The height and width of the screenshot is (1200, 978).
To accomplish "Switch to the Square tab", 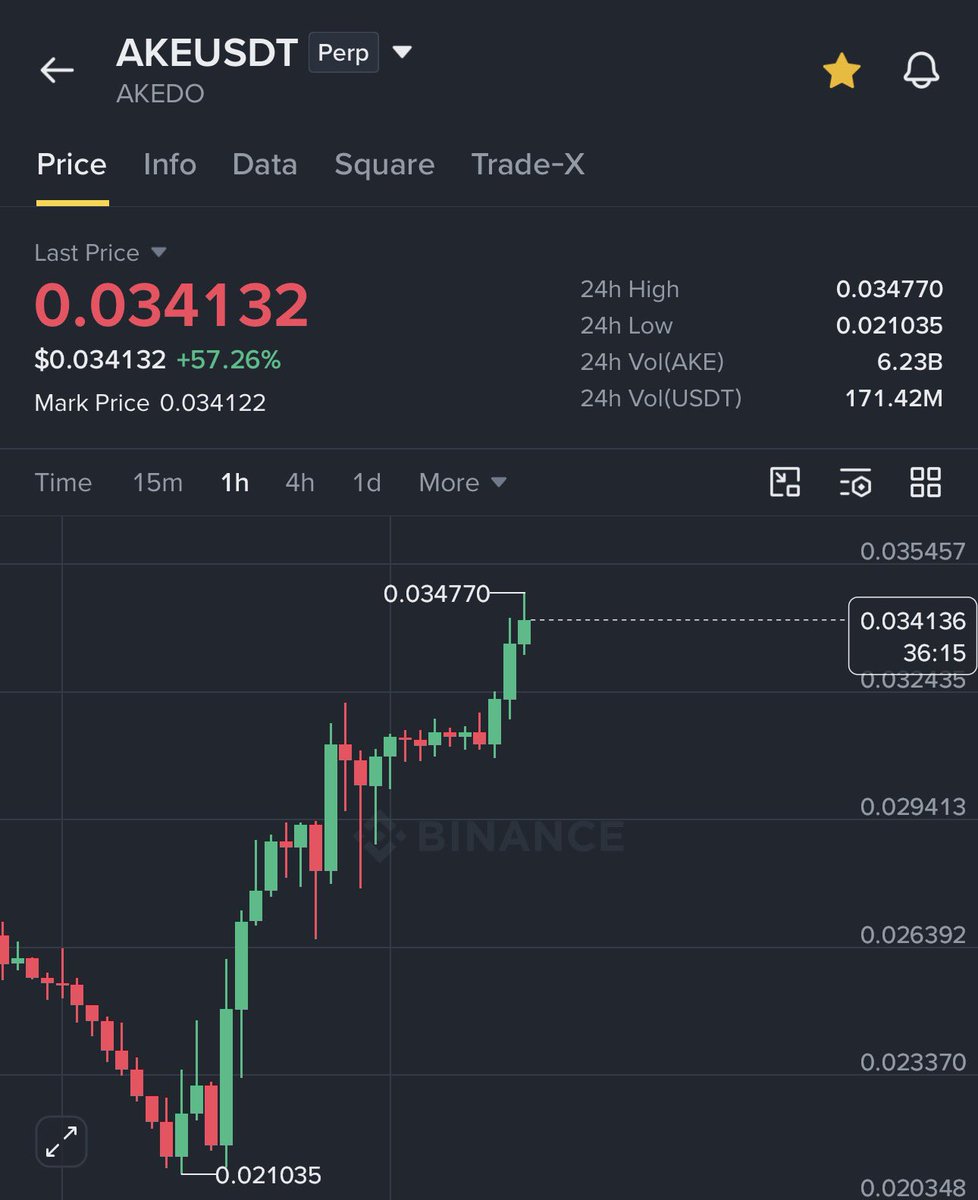I will coord(384,165).
